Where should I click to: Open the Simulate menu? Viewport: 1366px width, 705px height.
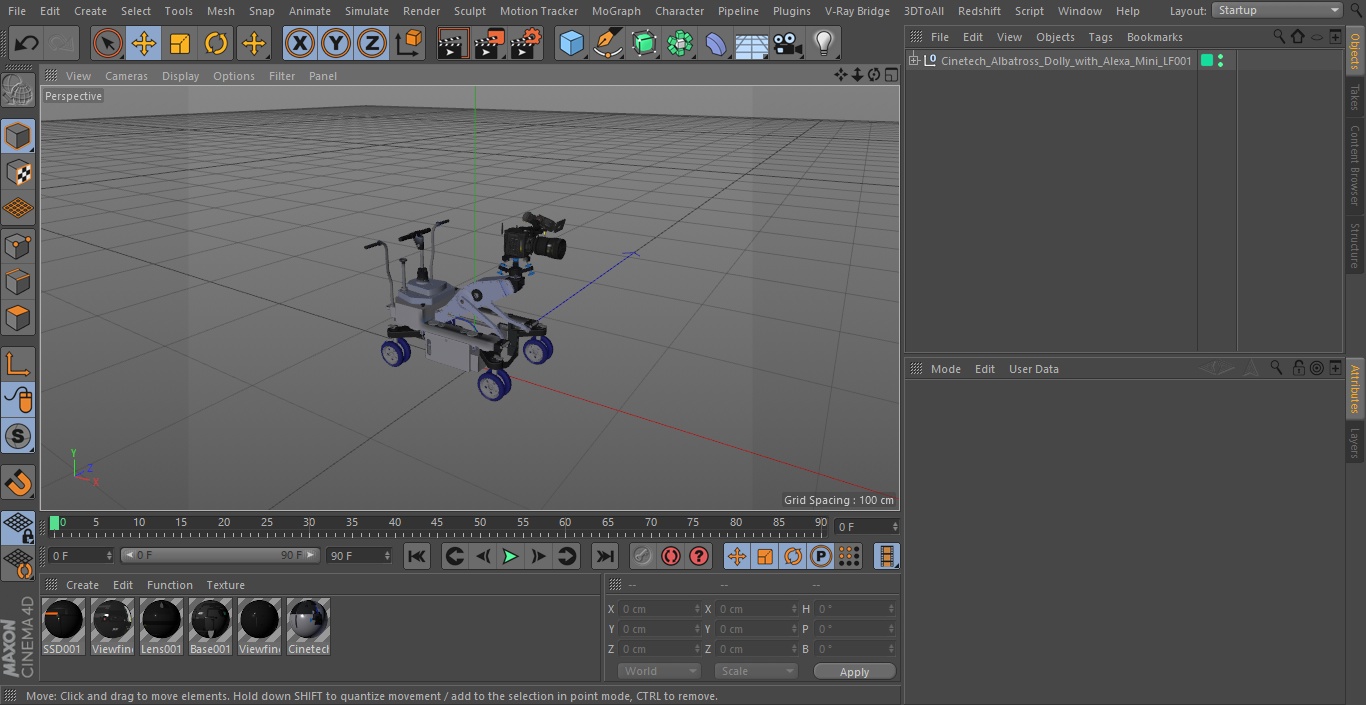click(x=367, y=11)
